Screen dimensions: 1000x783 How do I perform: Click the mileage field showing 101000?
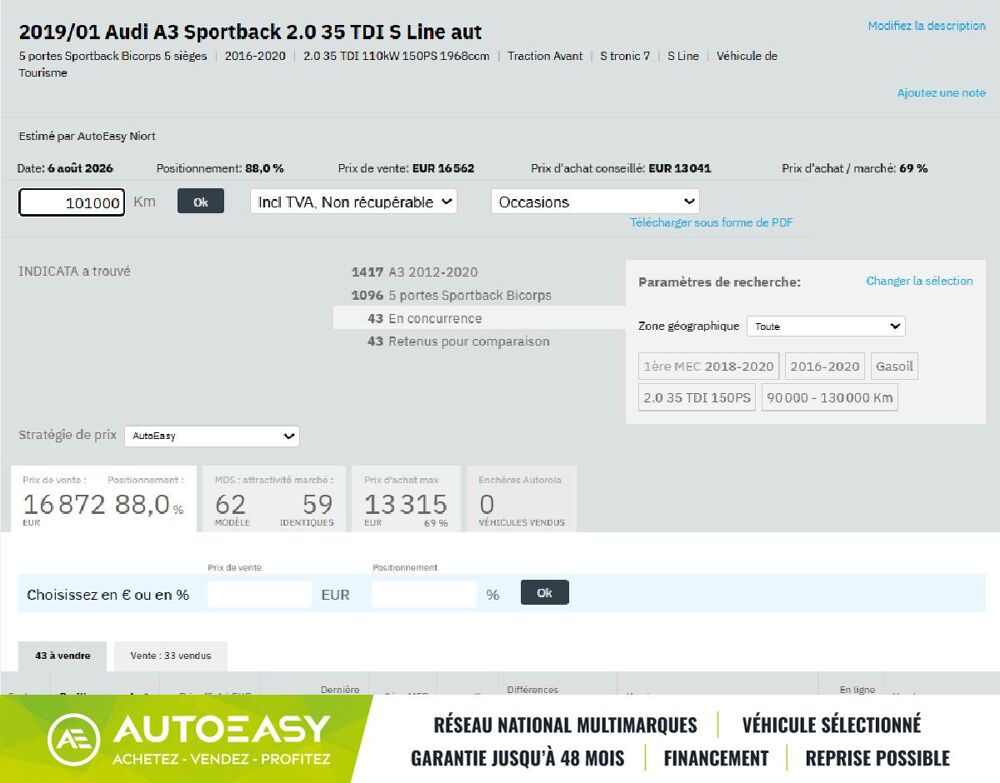point(71,203)
